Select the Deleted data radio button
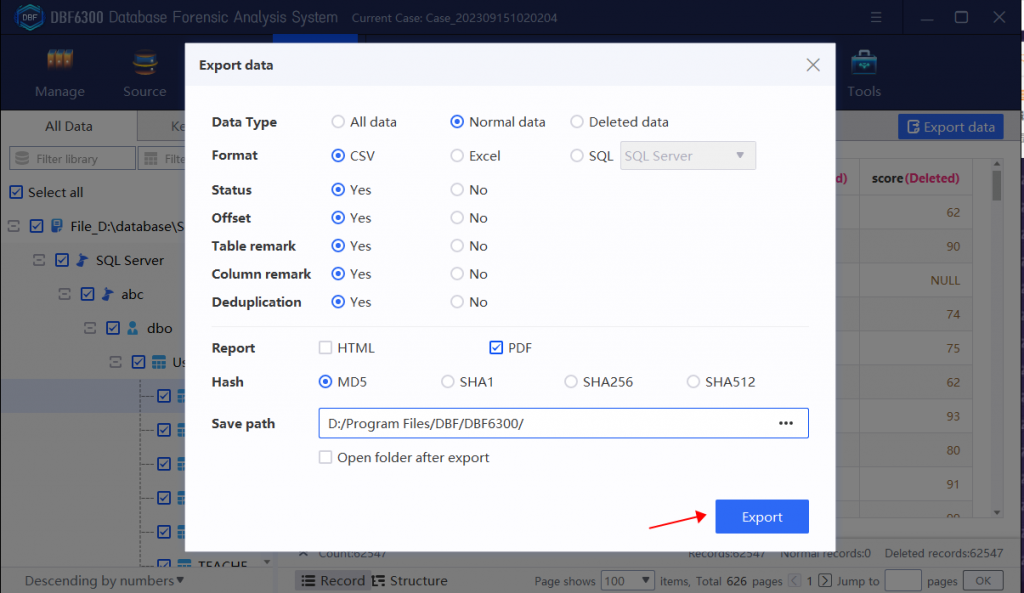The height and width of the screenshot is (593, 1024). click(x=577, y=121)
